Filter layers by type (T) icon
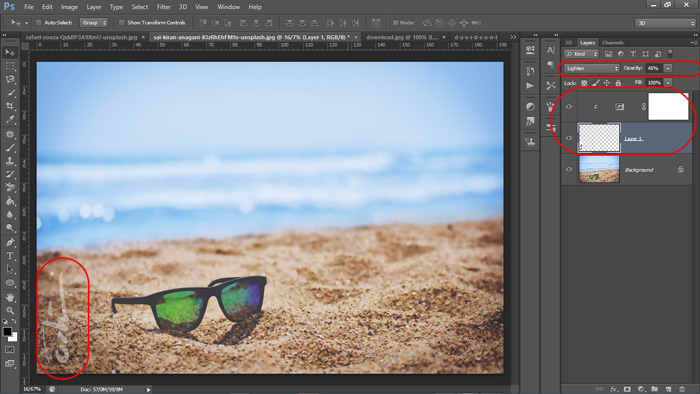This screenshot has width=700, height=394. point(633,54)
